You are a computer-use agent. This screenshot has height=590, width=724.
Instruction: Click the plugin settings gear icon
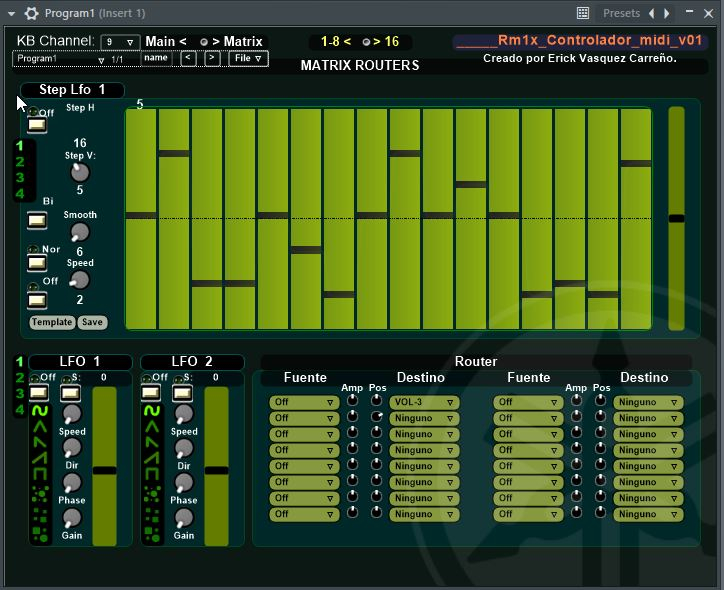click(x=31, y=13)
